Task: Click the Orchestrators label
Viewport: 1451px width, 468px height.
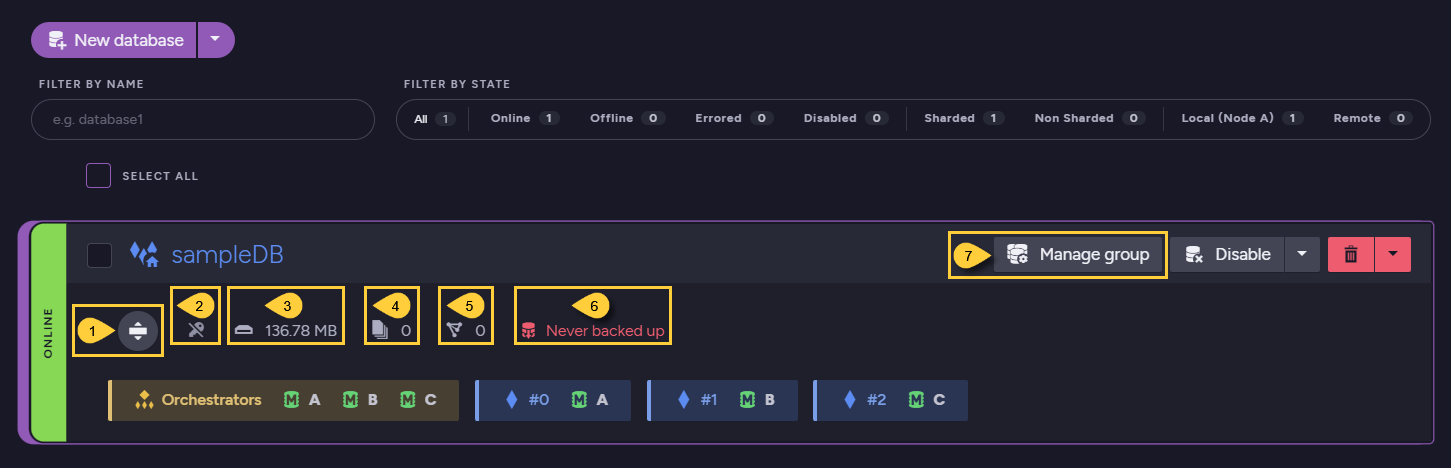Action: 211,400
